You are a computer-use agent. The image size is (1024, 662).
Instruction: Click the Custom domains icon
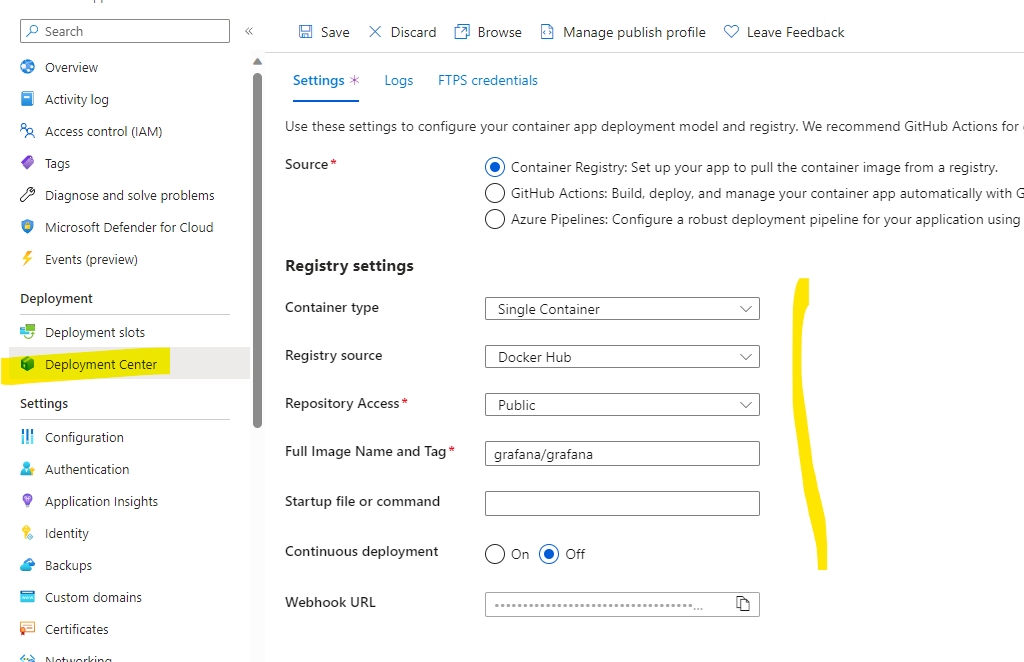27,597
